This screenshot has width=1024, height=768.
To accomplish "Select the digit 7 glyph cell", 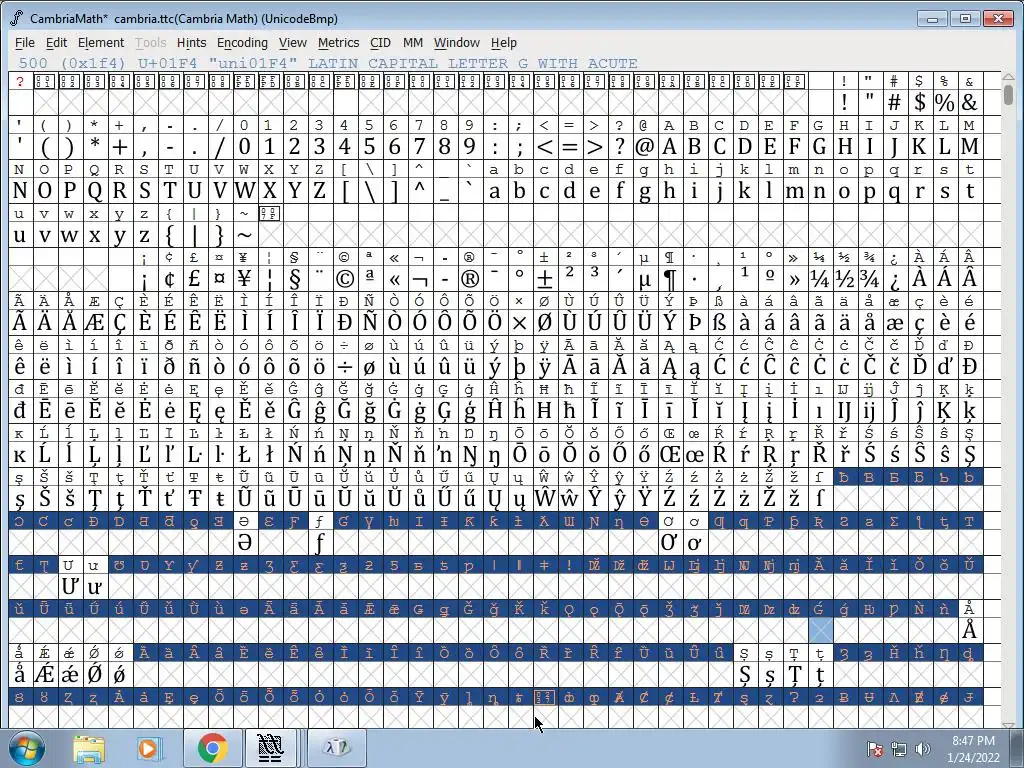I will pos(419,146).
